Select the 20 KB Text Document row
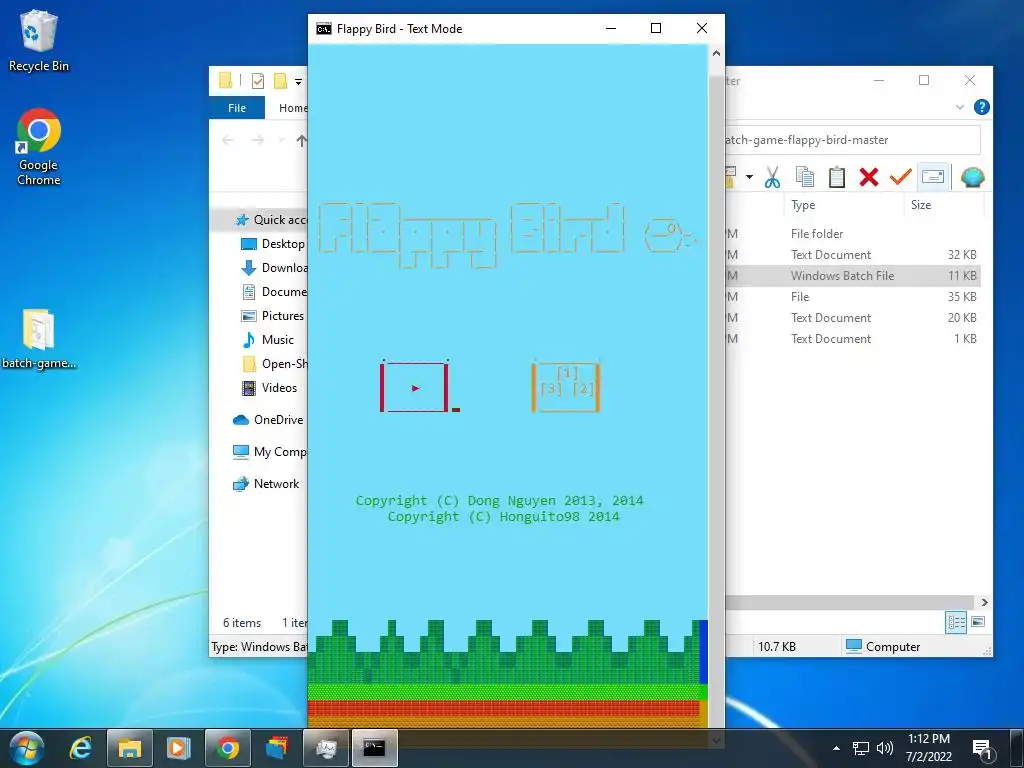The image size is (1024, 768). coord(852,317)
